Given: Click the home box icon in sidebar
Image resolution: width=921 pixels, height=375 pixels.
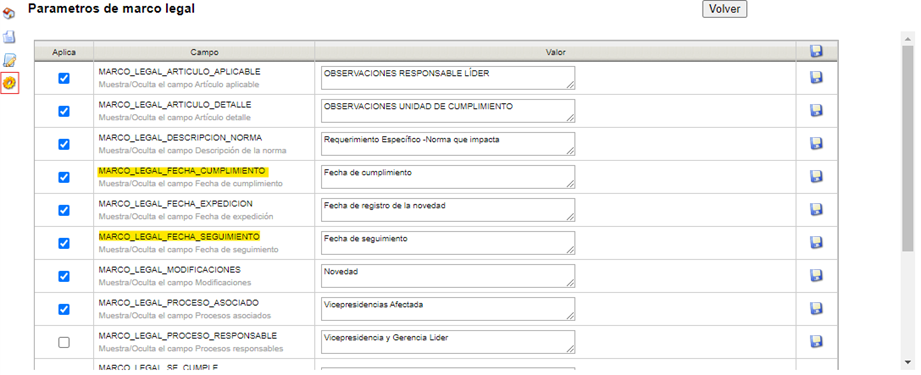Looking at the screenshot, I should click(x=9, y=13).
